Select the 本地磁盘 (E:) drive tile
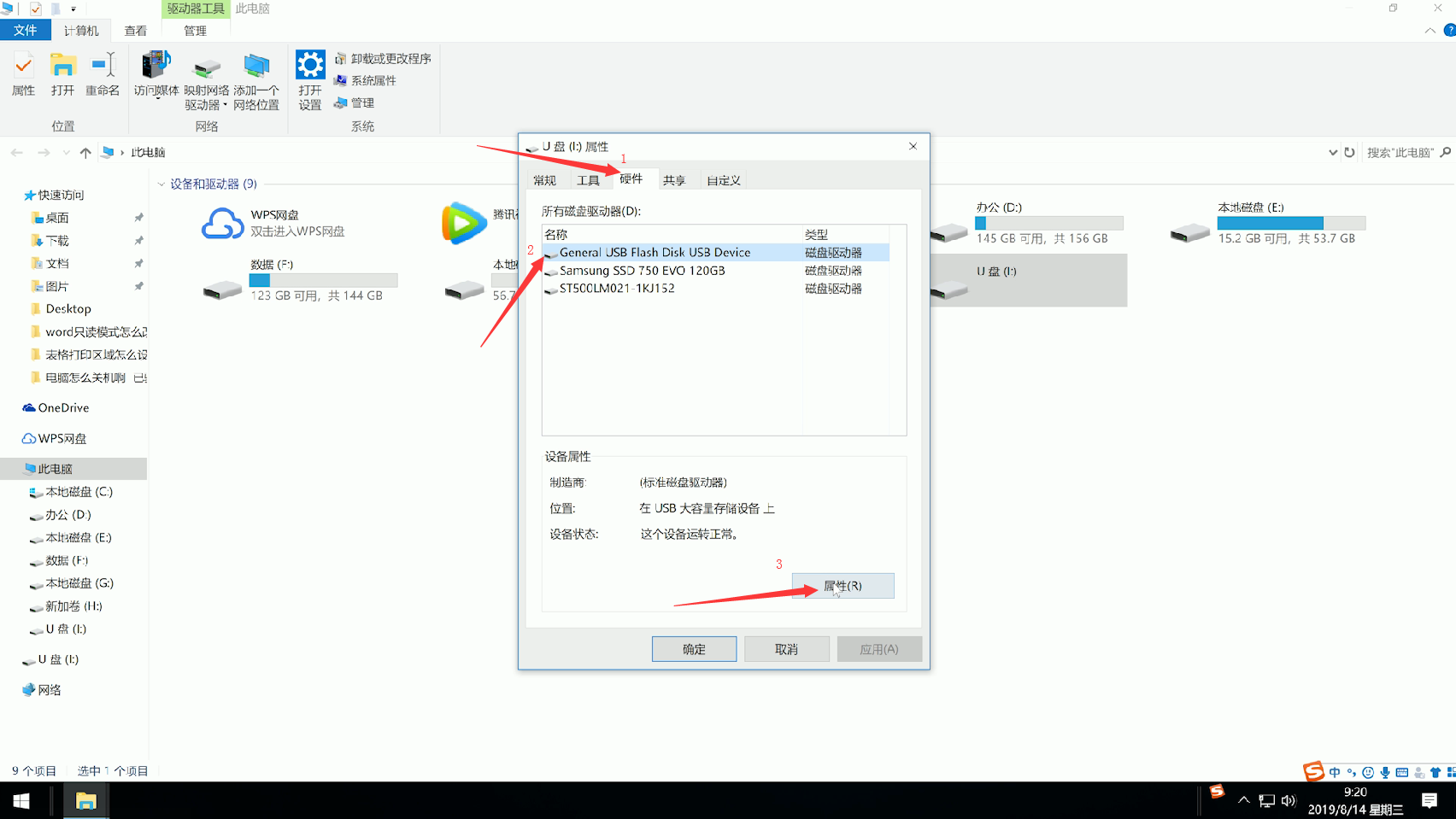Viewport: 1456px width, 819px height. pos(1269,224)
